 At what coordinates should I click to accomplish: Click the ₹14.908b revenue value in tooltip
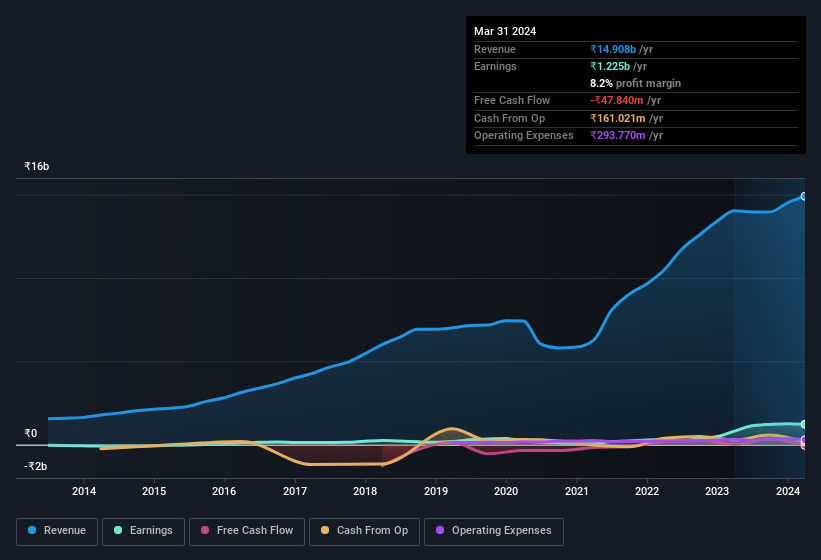click(x=613, y=49)
